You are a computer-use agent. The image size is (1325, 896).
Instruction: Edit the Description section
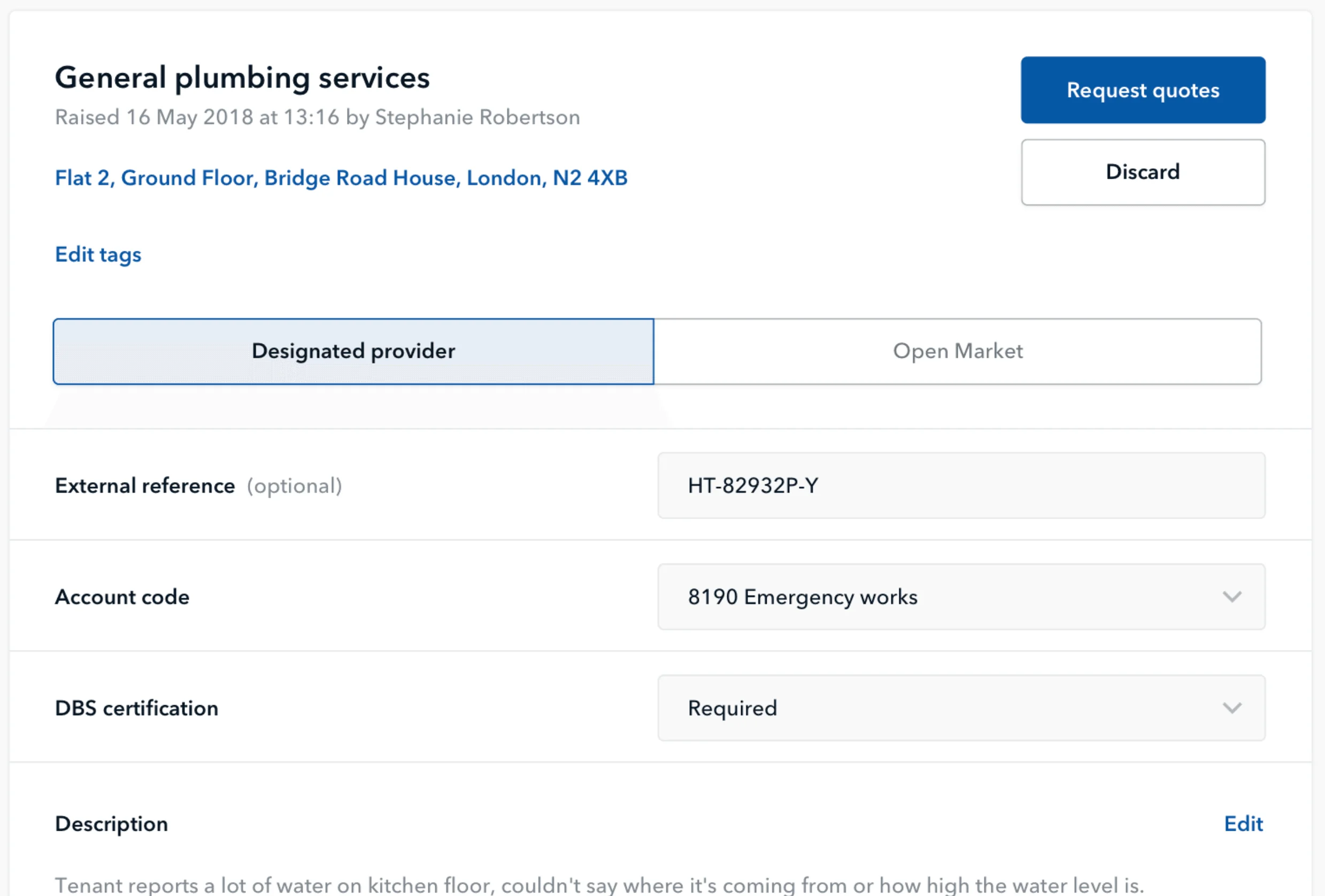pos(1244,824)
